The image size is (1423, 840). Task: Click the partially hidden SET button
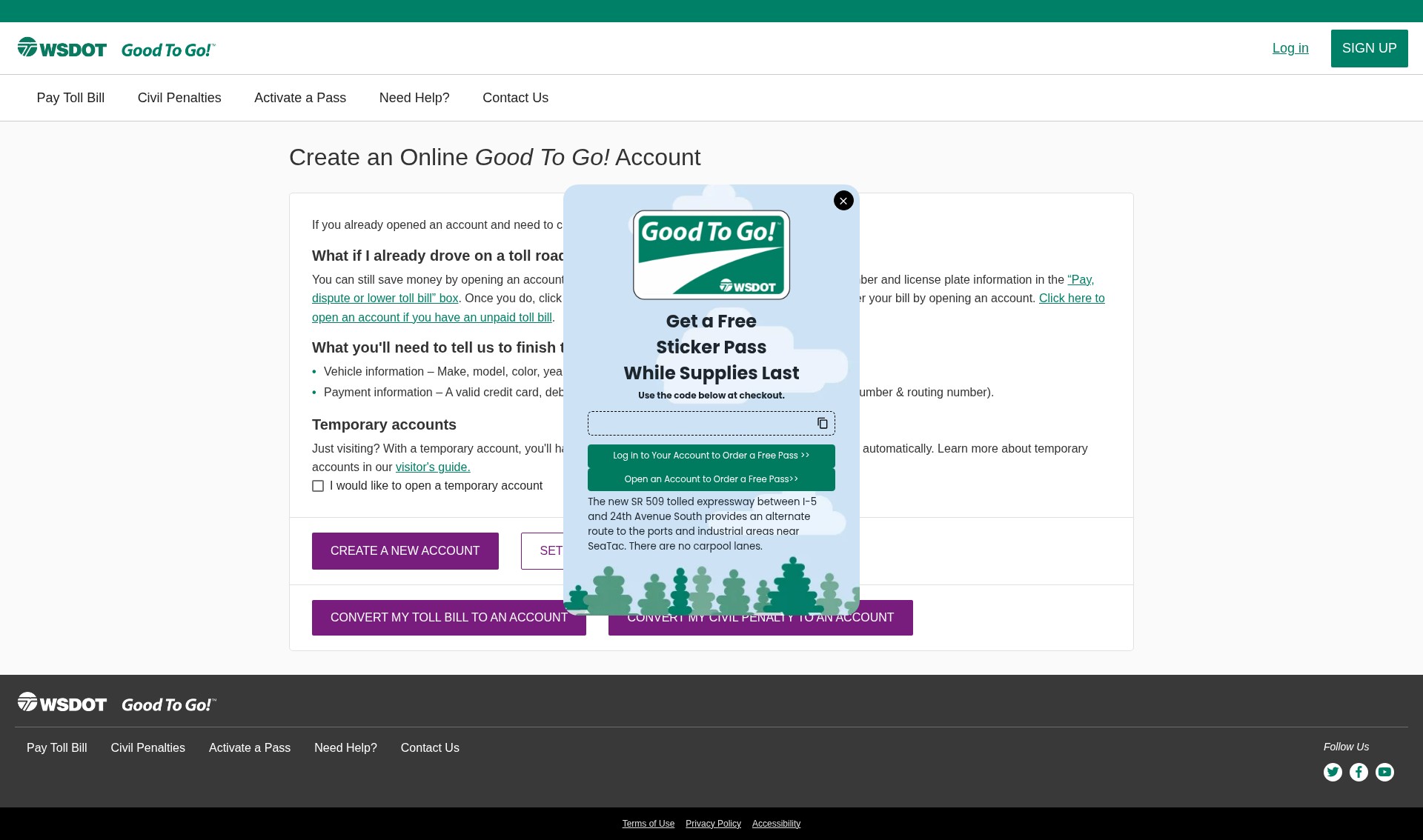pyautogui.click(x=543, y=551)
